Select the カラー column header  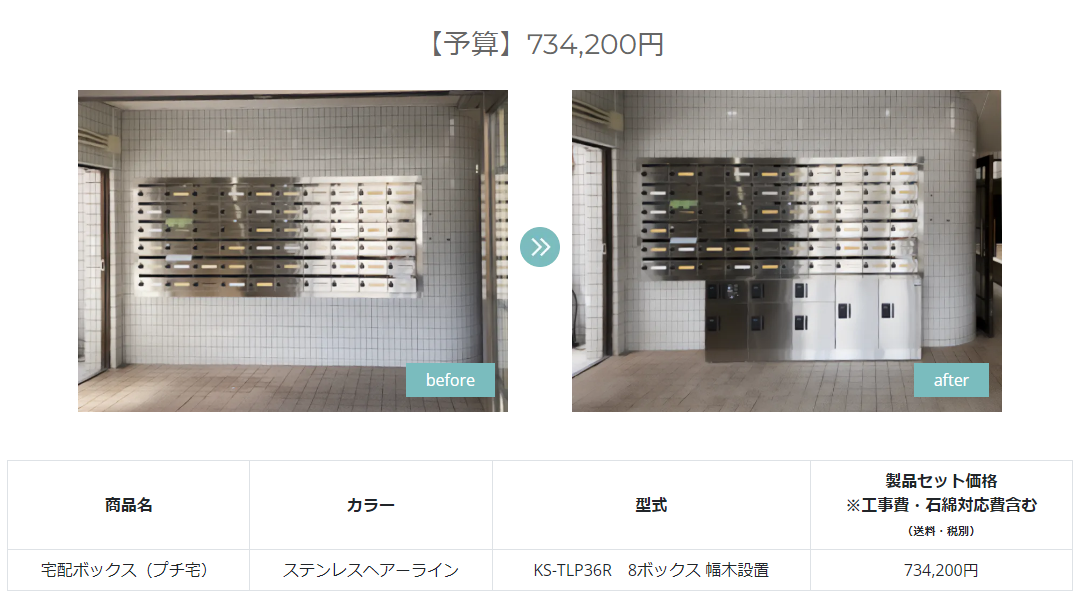[371, 505]
